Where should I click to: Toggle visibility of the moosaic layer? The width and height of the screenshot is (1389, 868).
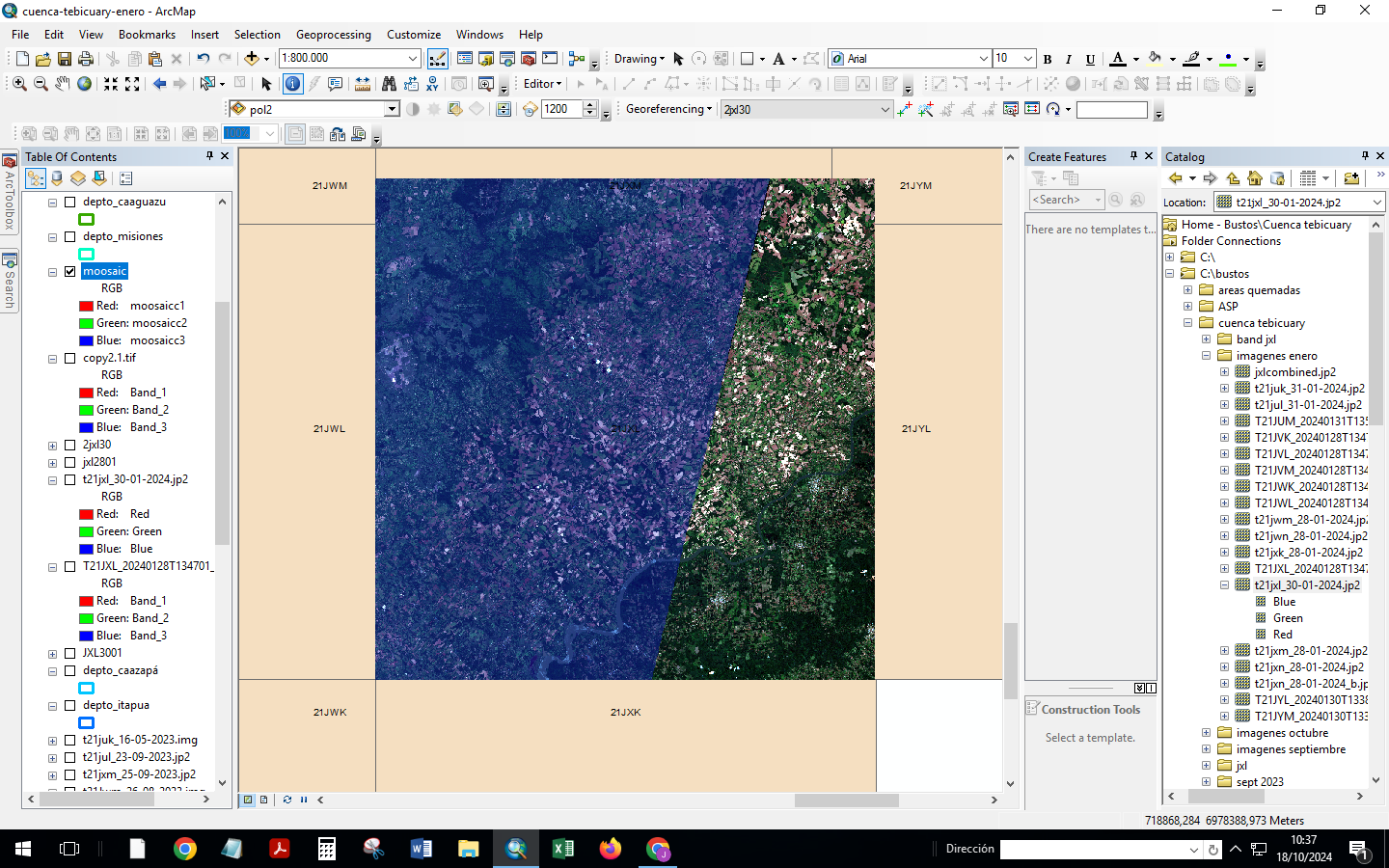point(69,271)
